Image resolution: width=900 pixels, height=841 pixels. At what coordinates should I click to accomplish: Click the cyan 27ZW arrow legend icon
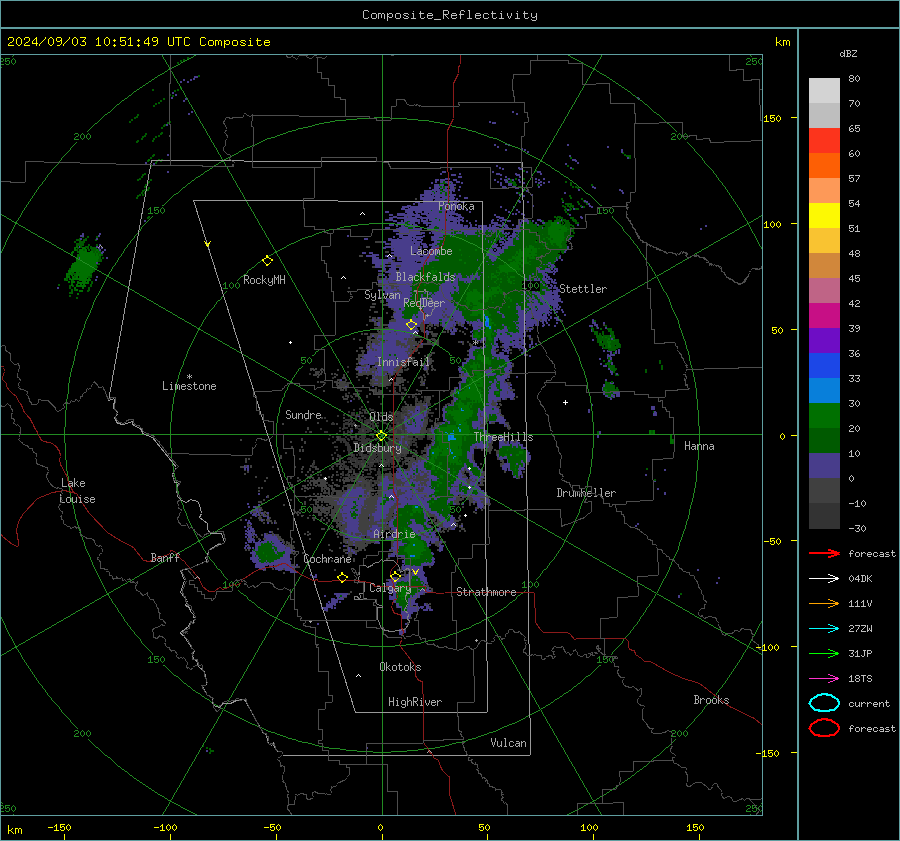[824, 629]
